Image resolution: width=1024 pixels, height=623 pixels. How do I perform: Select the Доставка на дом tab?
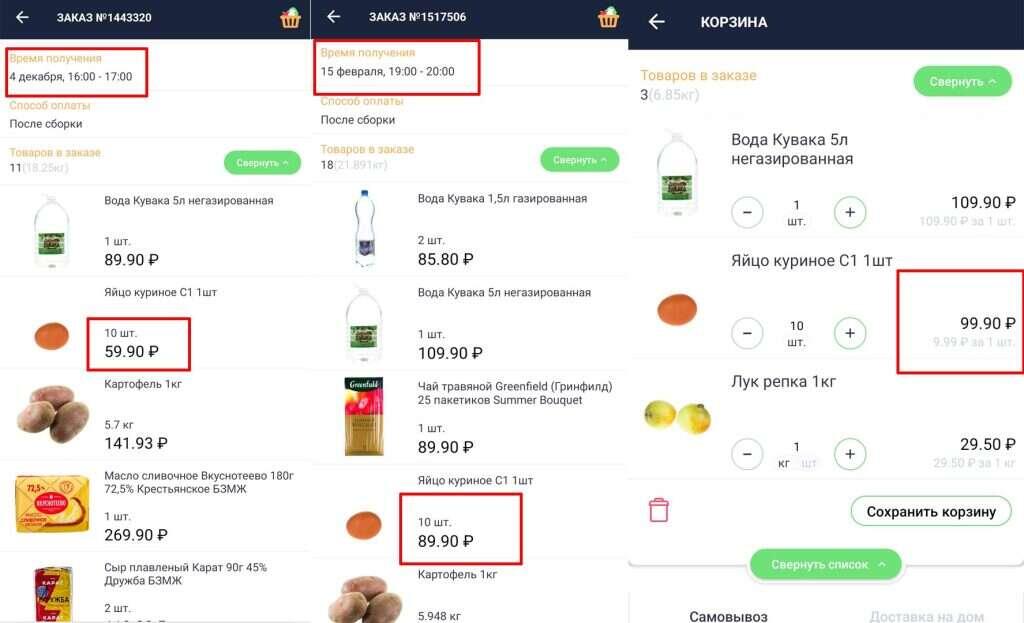(x=926, y=616)
